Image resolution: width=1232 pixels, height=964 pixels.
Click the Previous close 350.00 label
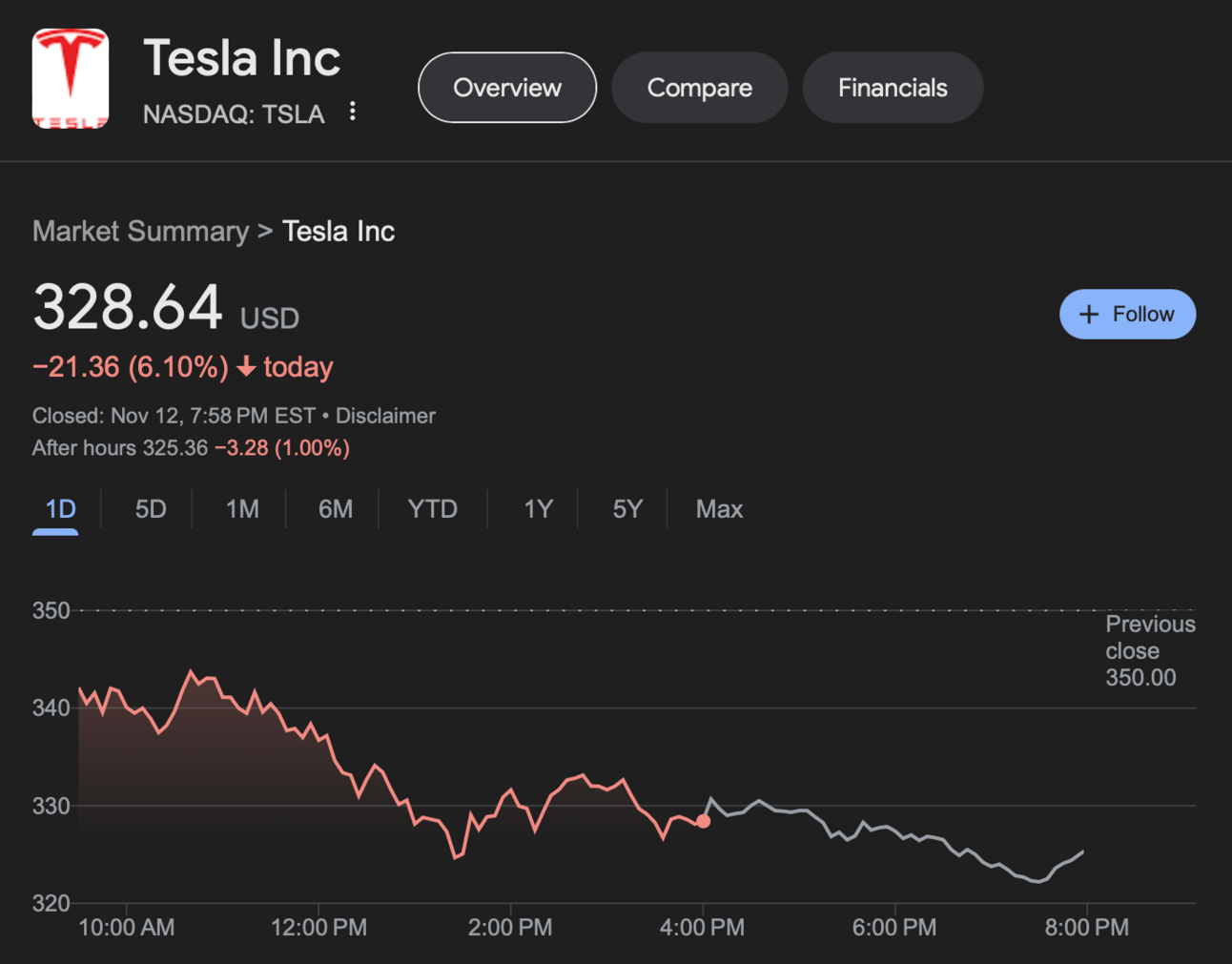tap(1148, 651)
